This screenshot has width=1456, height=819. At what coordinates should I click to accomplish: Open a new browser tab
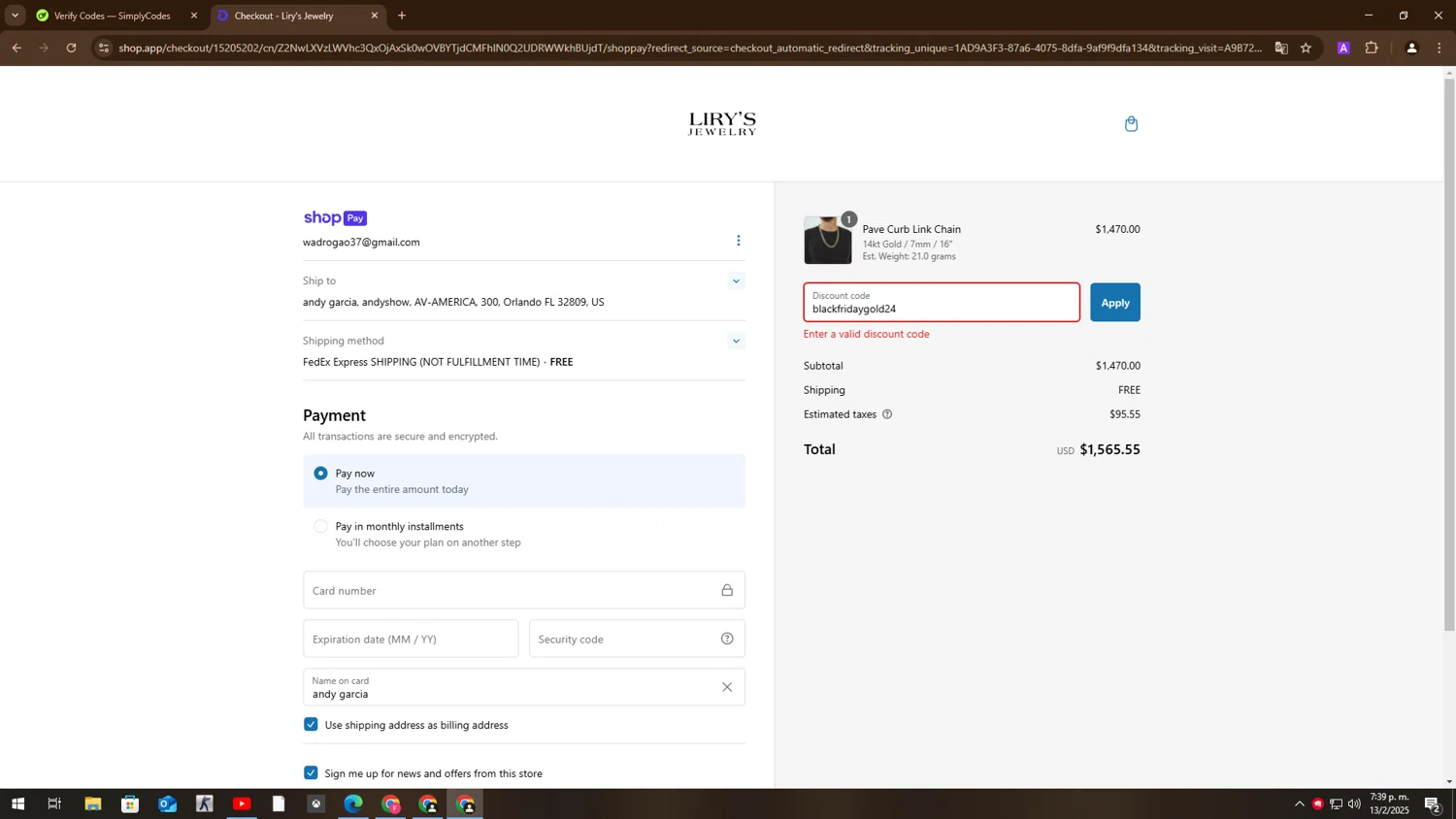click(x=402, y=16)
